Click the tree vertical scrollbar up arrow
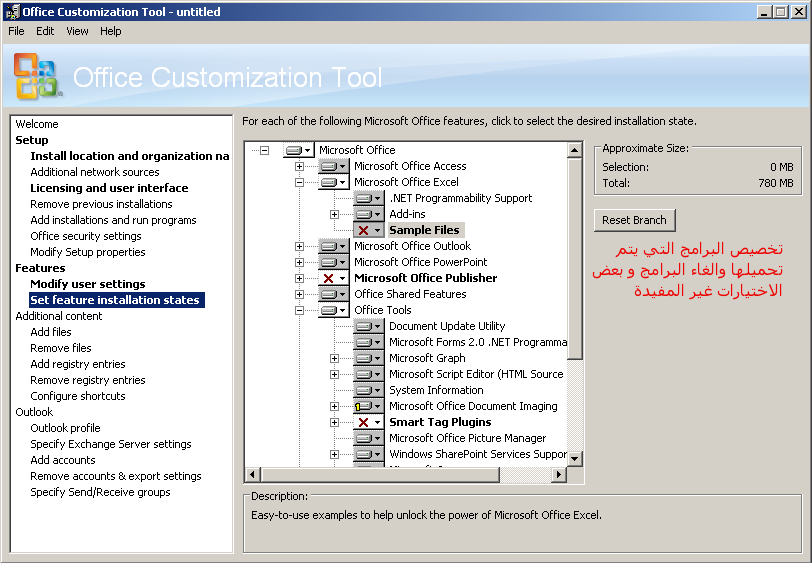The image size is (812, 563). 574,150
